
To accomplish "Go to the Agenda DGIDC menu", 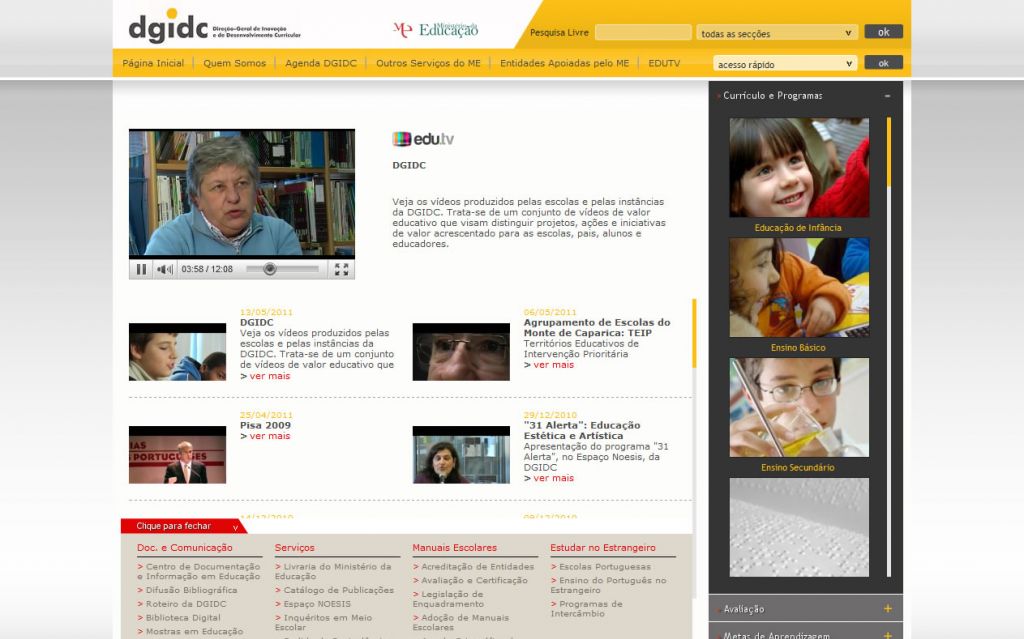I will [321, 63].
